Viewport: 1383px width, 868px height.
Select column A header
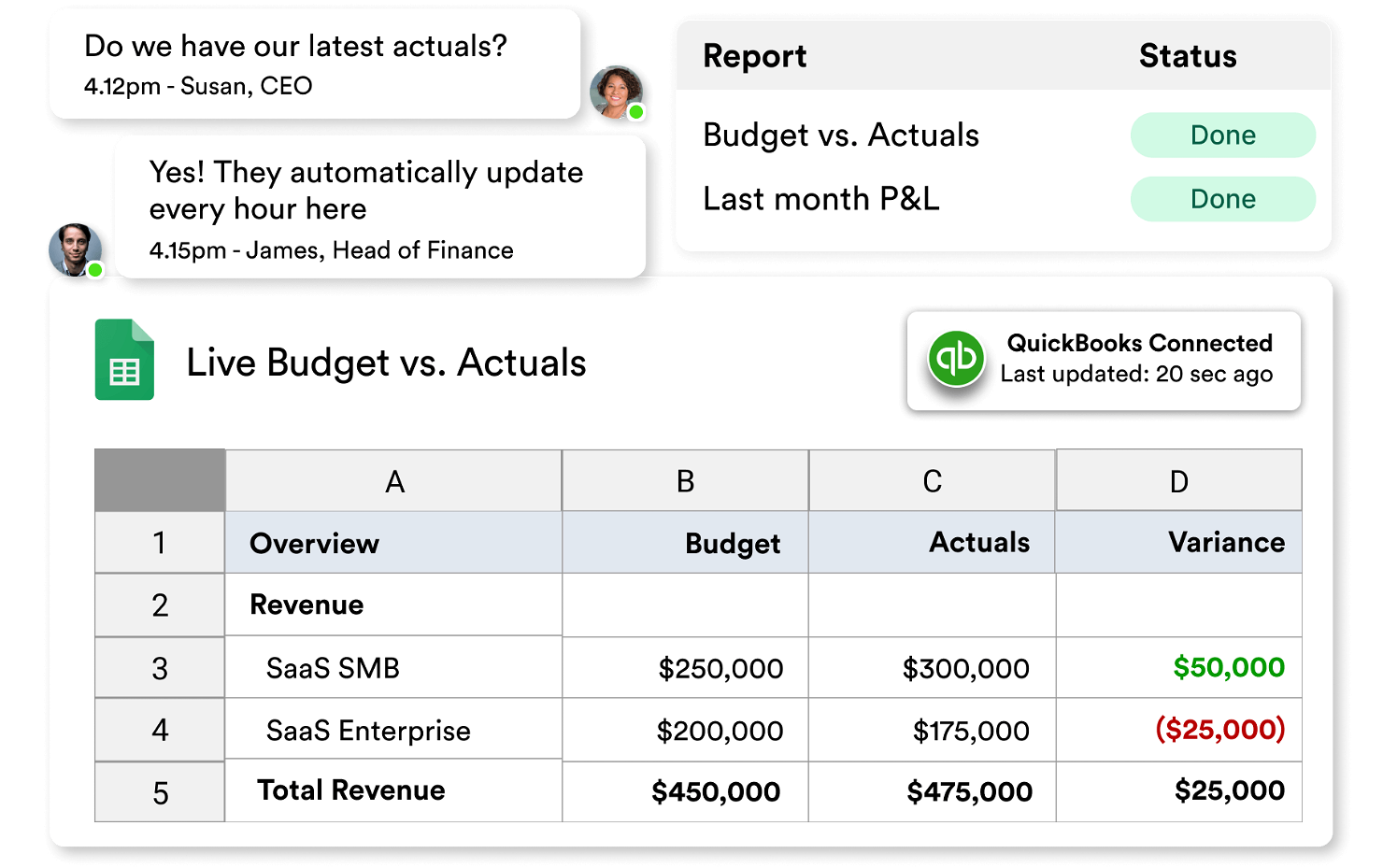(393, 481)
